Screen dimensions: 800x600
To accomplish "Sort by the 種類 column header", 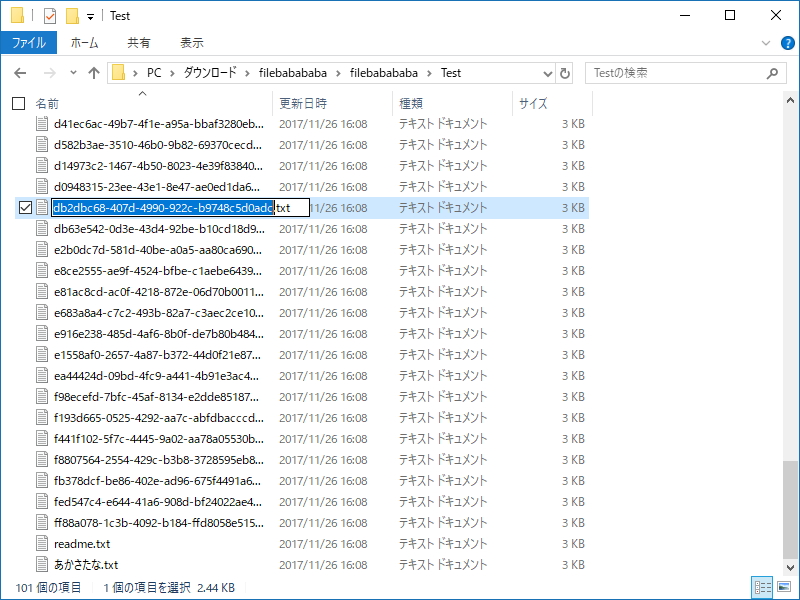I will [411, 104].
